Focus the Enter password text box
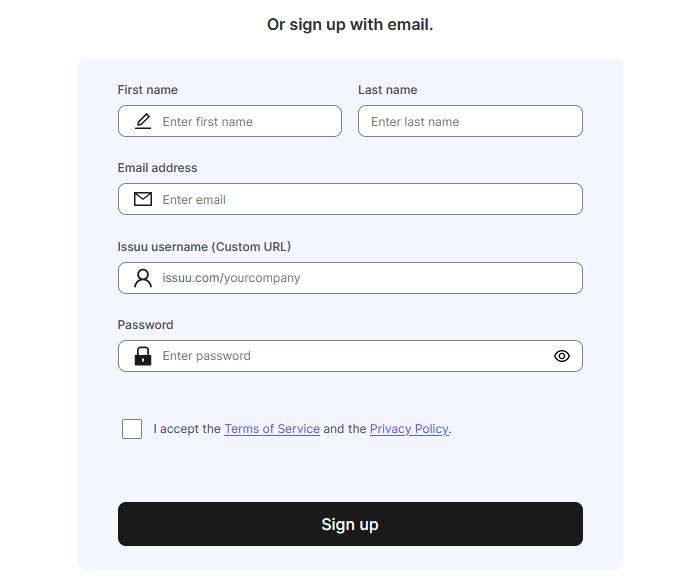Viewport: 683px width, 586px height. pos(350,356)
